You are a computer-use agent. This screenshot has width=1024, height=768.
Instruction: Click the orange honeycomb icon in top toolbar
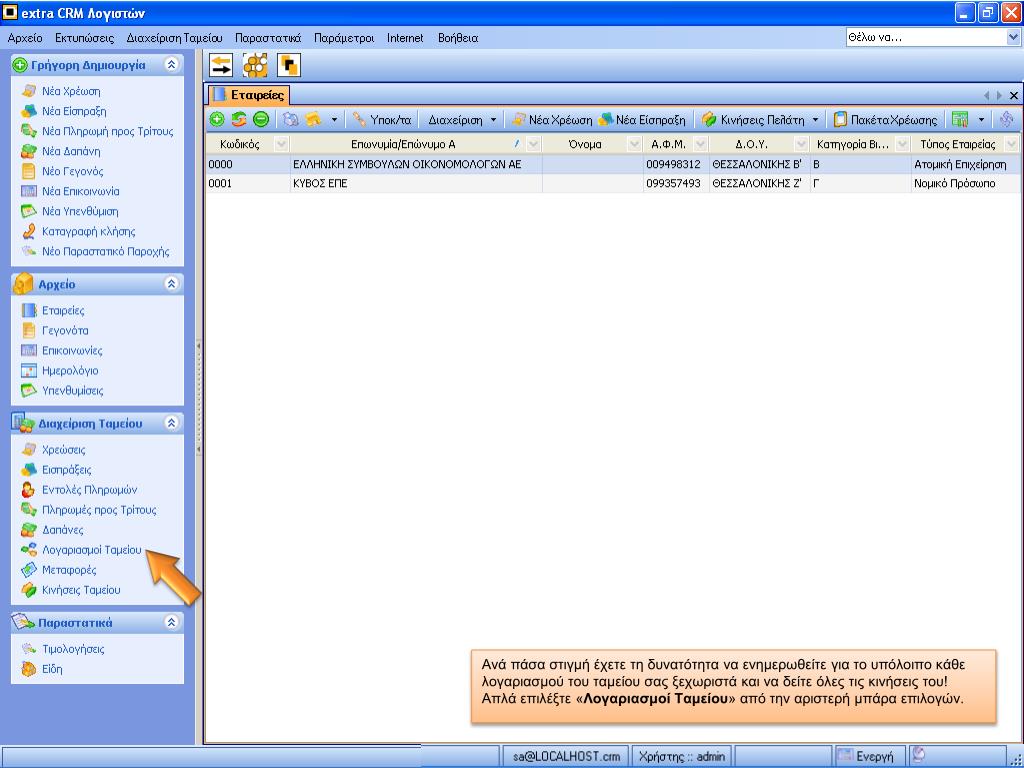255,65
